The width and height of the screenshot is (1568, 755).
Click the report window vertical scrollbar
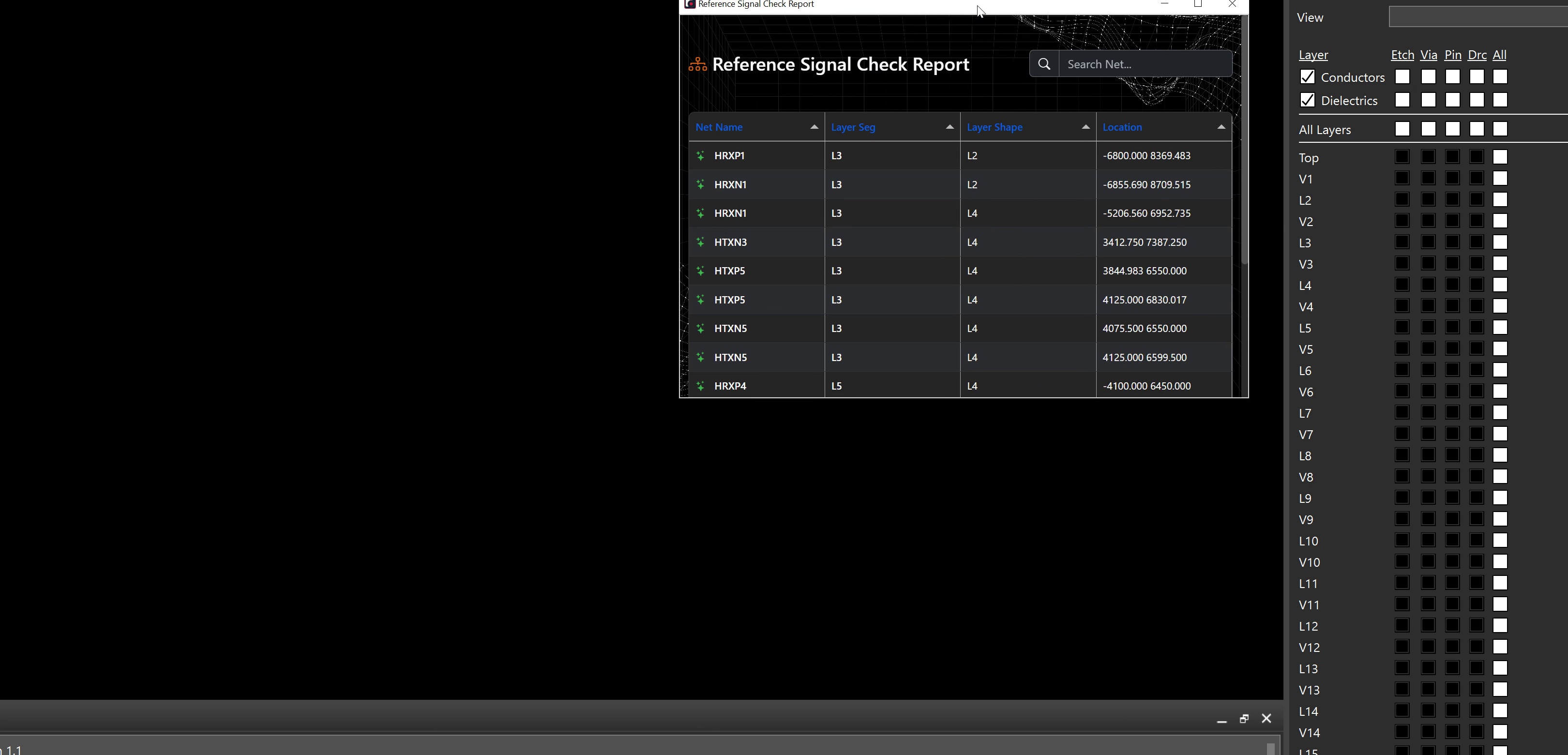point(1244,140)
